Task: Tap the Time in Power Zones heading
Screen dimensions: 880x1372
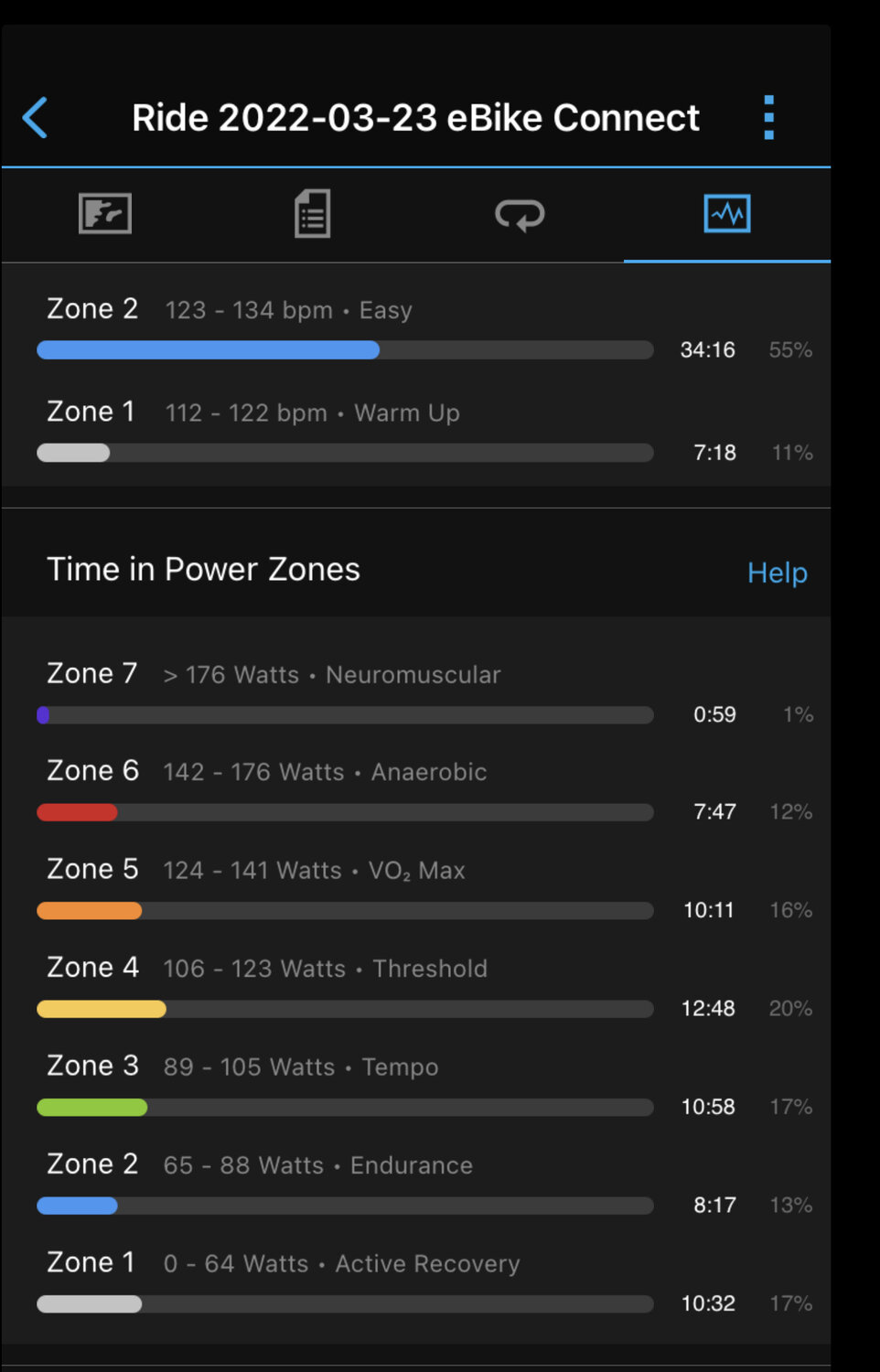Action: pos(203,569)
